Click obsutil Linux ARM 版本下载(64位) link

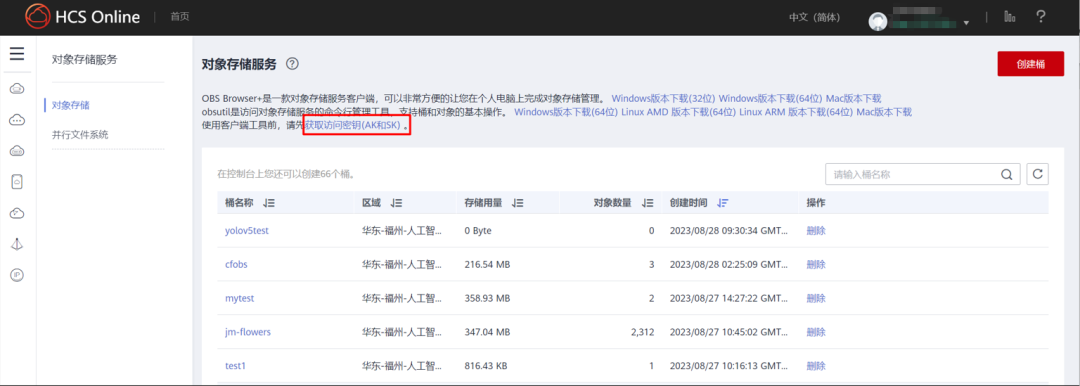[x=796, y=112]
